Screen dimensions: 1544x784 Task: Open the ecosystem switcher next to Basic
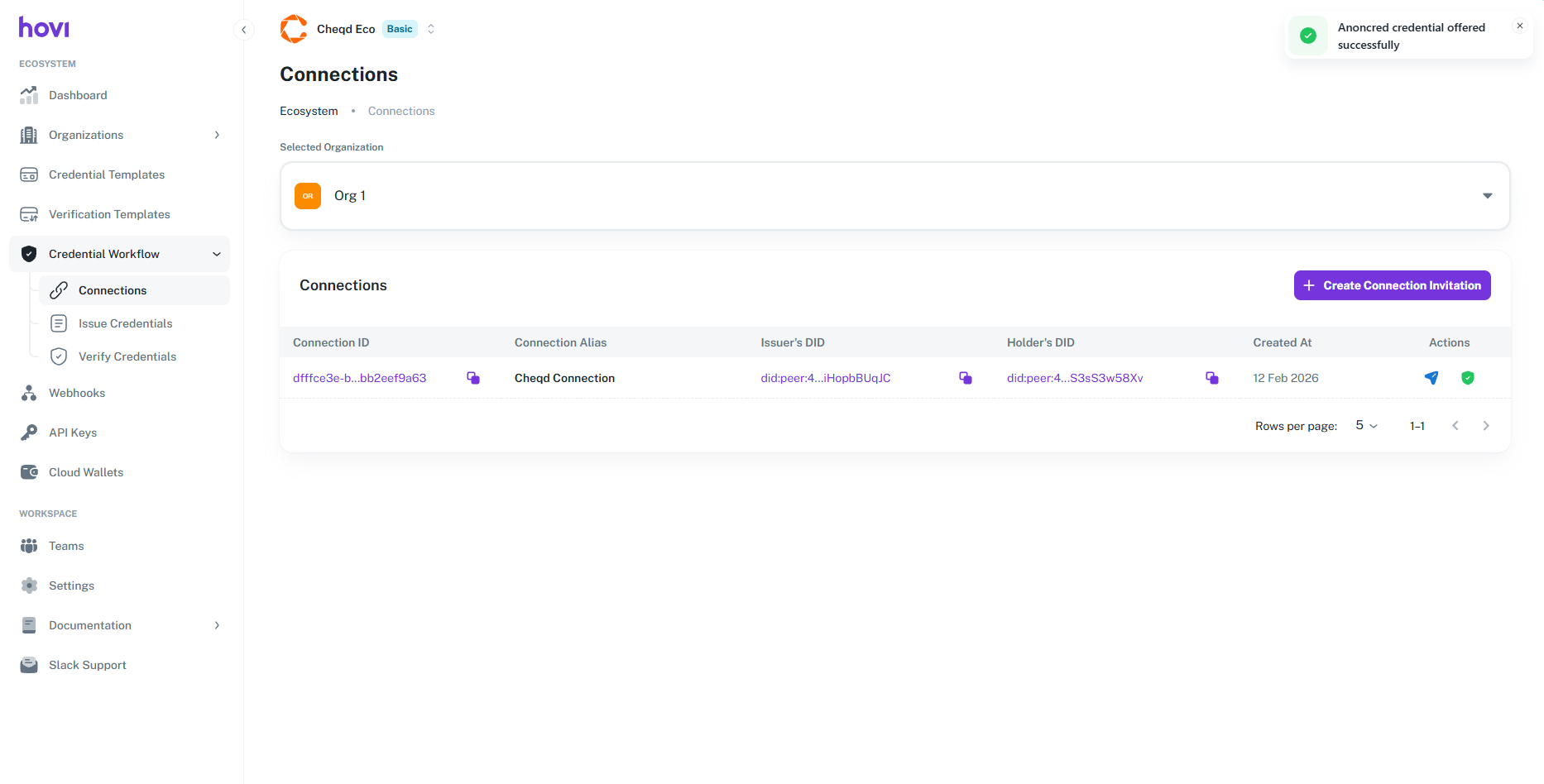coord(431,29)
